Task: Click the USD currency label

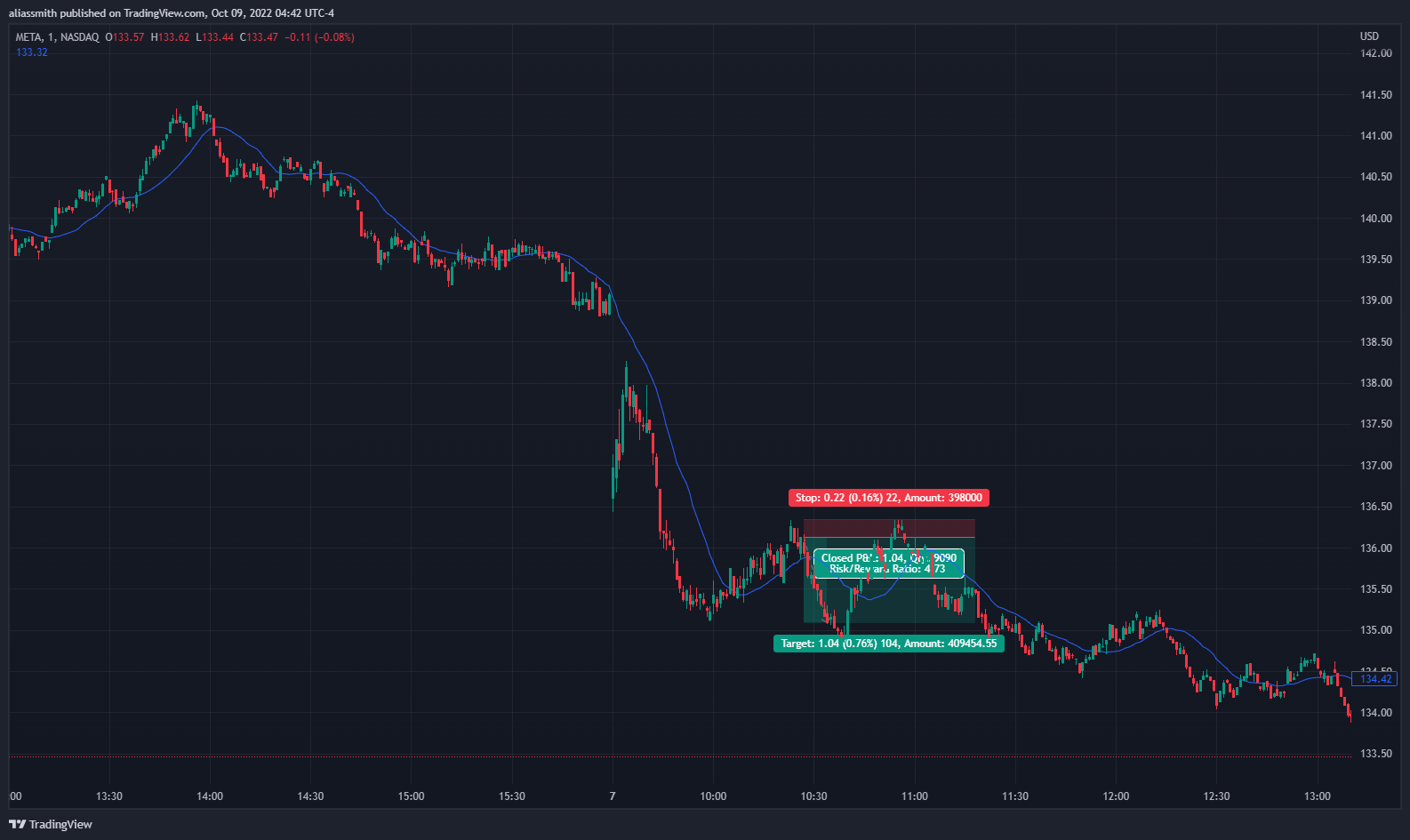Action: pos(1369,36)
